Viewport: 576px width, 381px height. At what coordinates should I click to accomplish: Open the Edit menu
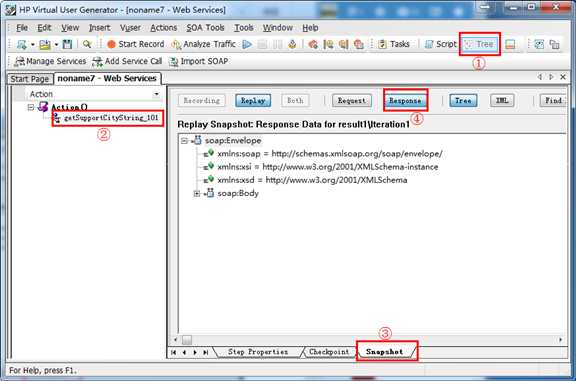pyautogui.click(x=44, y=28)
